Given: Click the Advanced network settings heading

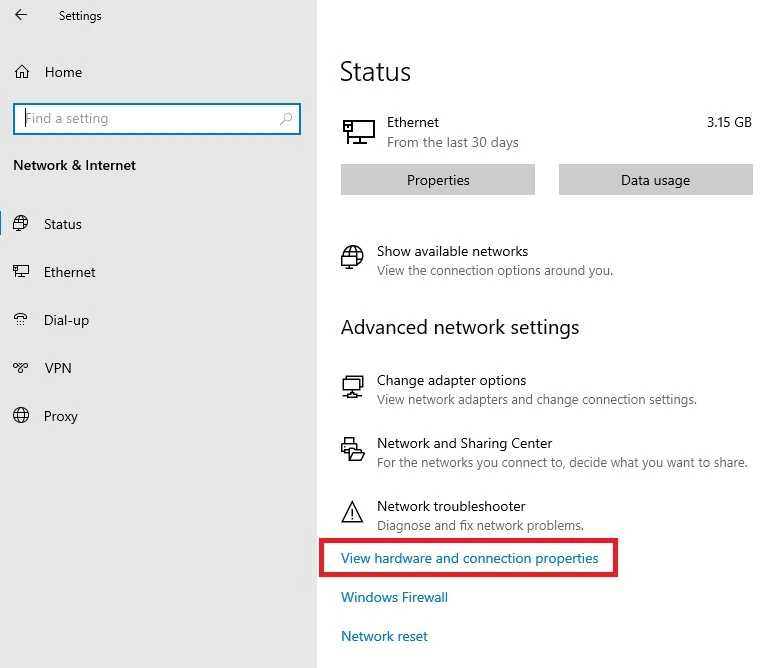Looking at the screenshot, I should click(460, 328).
